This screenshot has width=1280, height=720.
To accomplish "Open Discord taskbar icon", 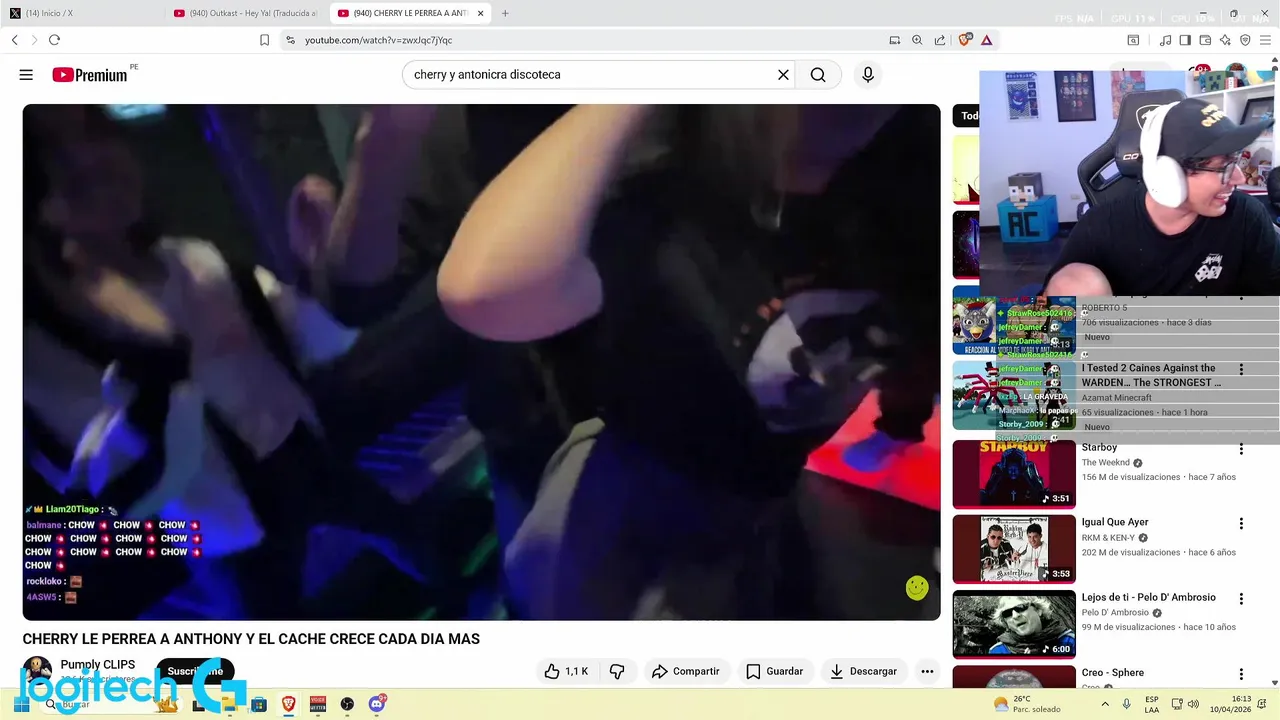I will (x=377, y=704).
